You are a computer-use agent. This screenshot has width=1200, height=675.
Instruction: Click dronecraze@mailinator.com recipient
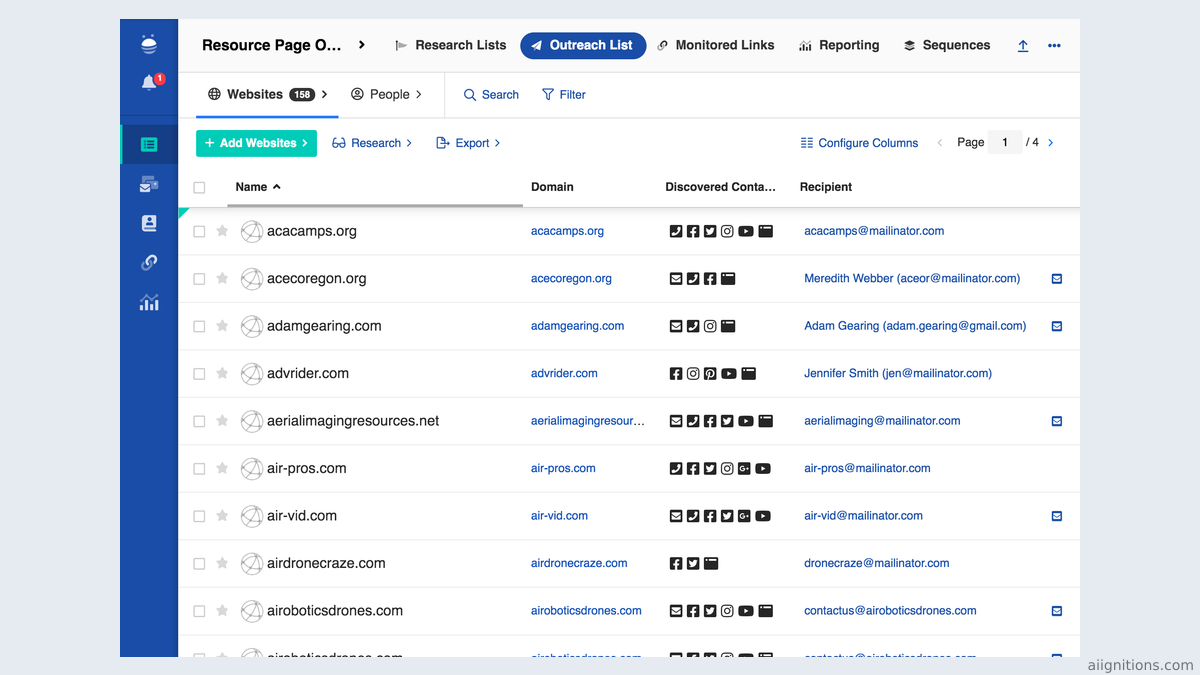pyautogui.click(x=877, y=564)
